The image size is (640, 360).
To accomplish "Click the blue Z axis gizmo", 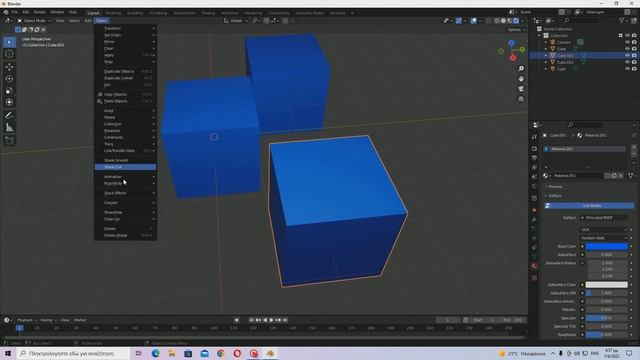I will point(511,43).
